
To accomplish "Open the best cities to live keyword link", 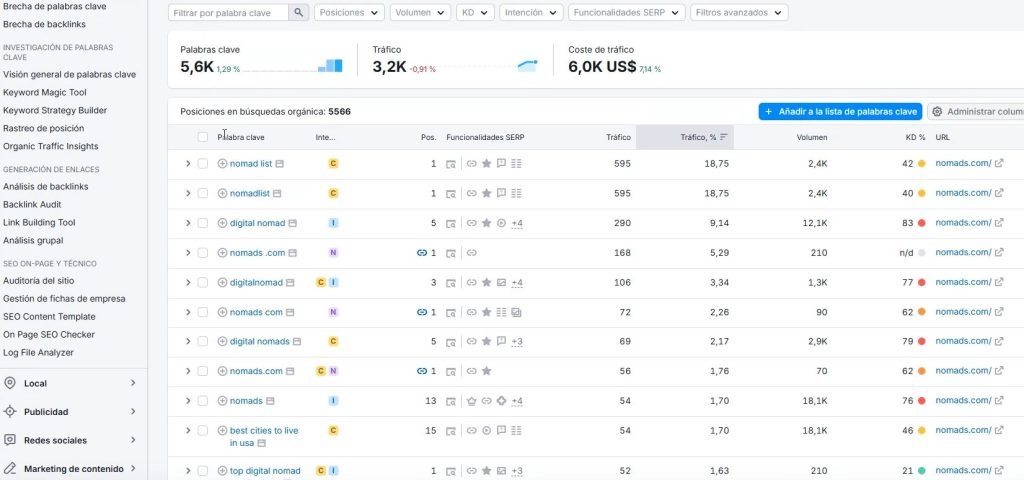I will coord(264,437).
